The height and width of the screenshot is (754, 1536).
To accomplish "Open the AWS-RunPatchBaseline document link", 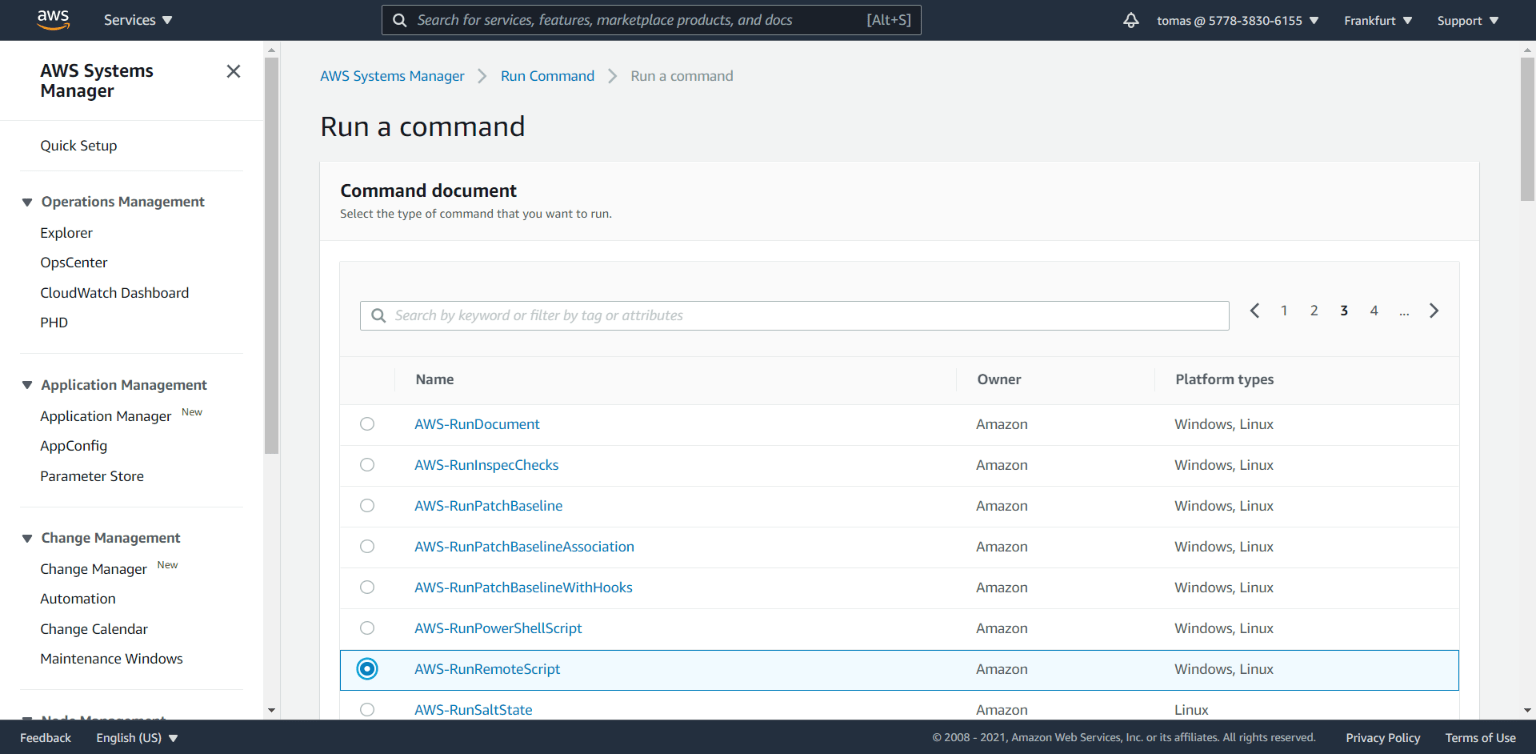I will 488,505.
